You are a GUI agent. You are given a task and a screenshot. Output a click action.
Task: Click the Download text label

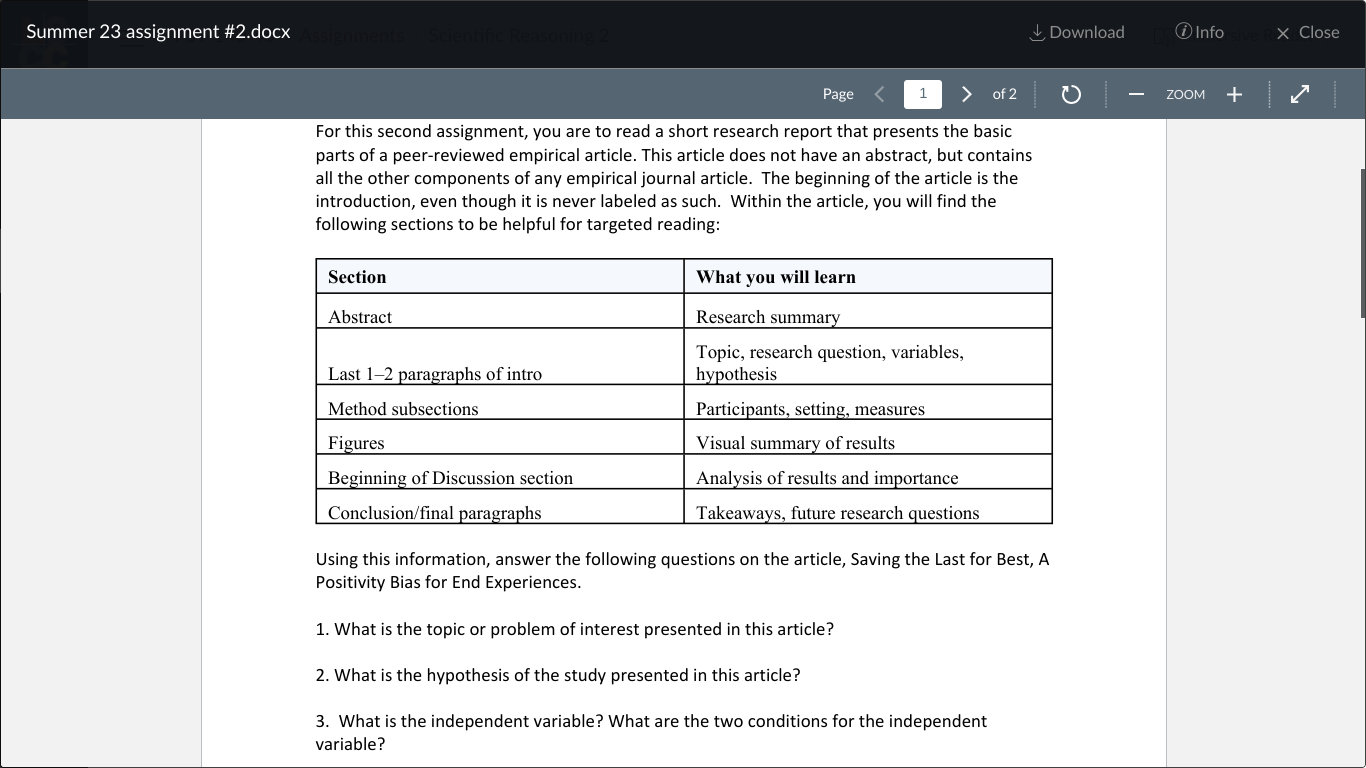(1087, 31)
